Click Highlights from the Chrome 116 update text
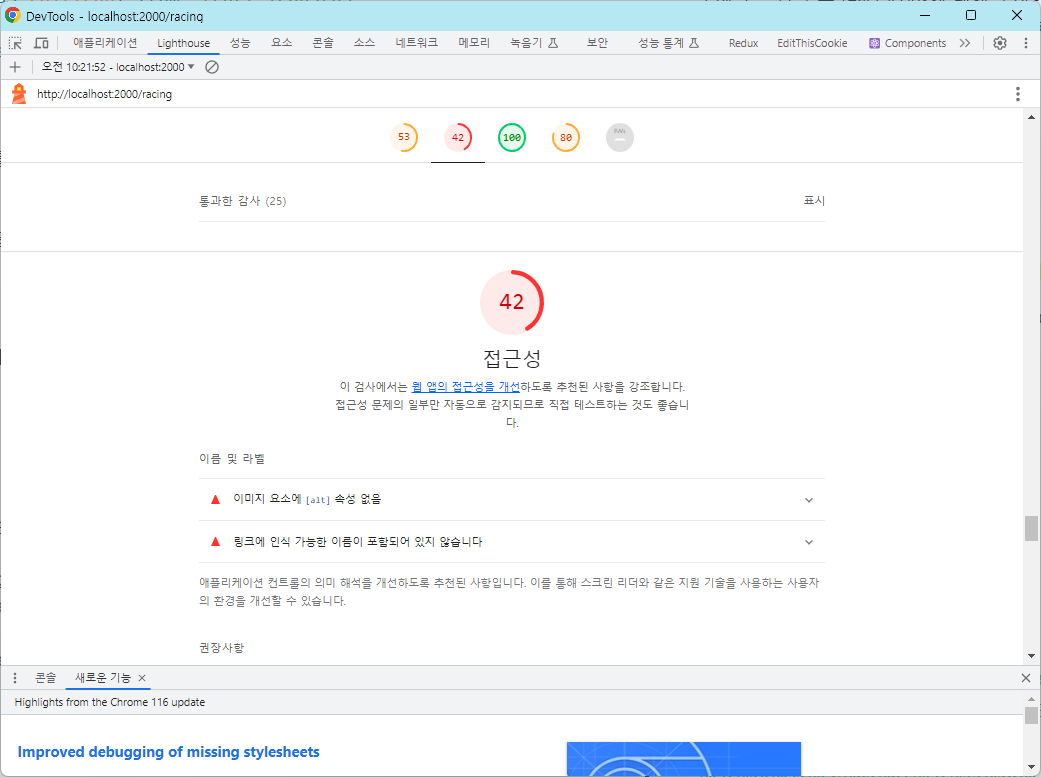This screenshot has height=777, width=1041. click(110, 702)
